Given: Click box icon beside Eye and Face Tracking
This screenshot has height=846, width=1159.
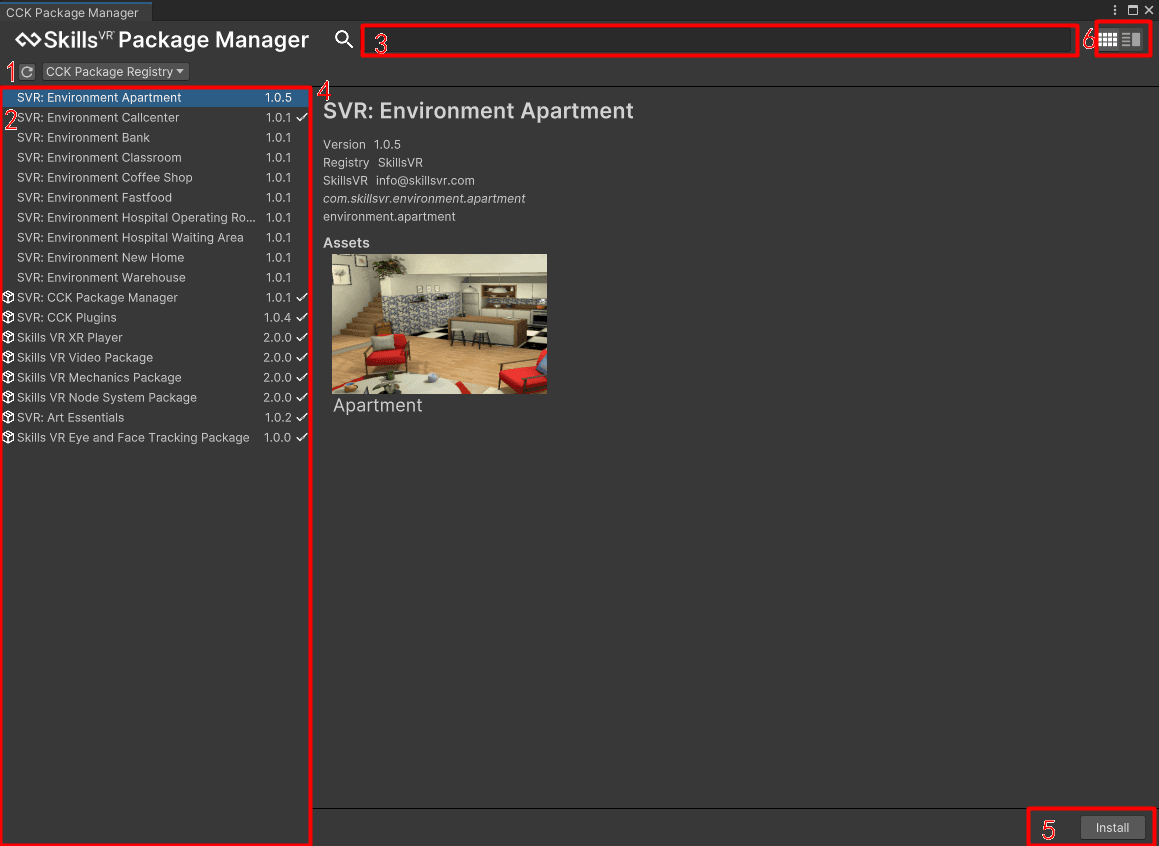Looking at the screenshot, I should tap(9, 437).
